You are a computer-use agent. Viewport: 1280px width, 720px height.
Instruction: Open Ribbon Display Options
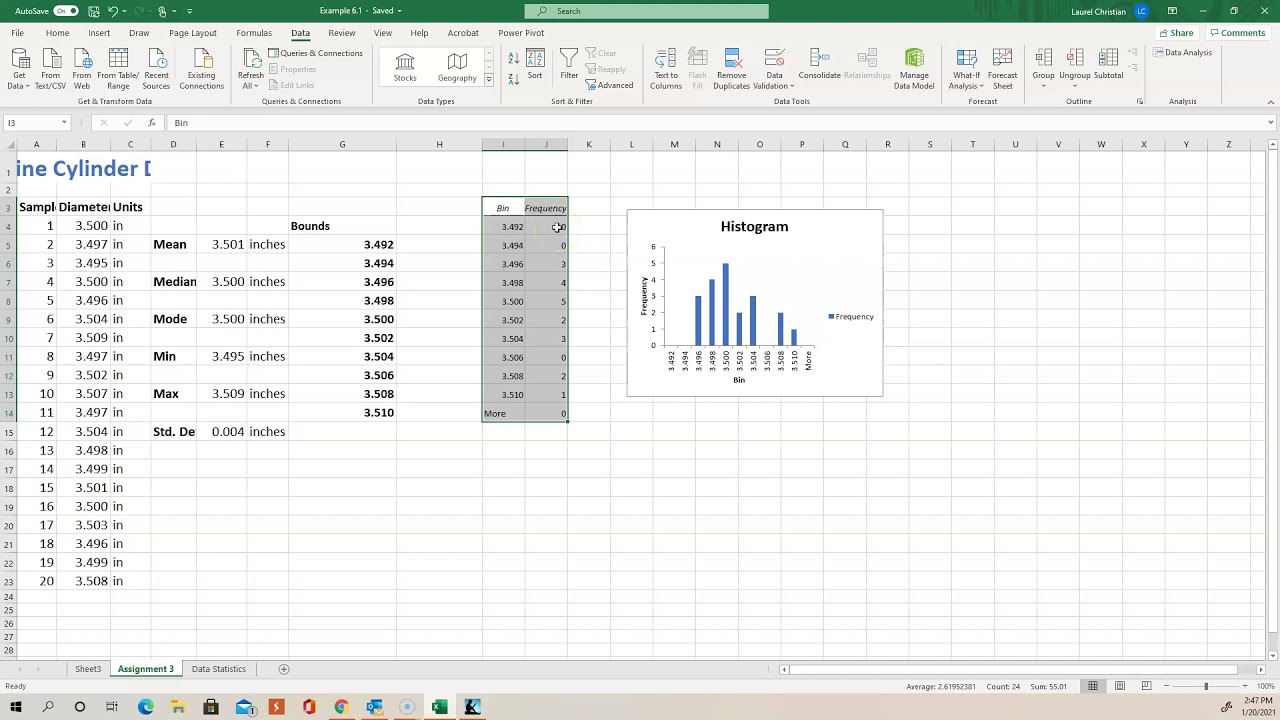coord(1172,11)
